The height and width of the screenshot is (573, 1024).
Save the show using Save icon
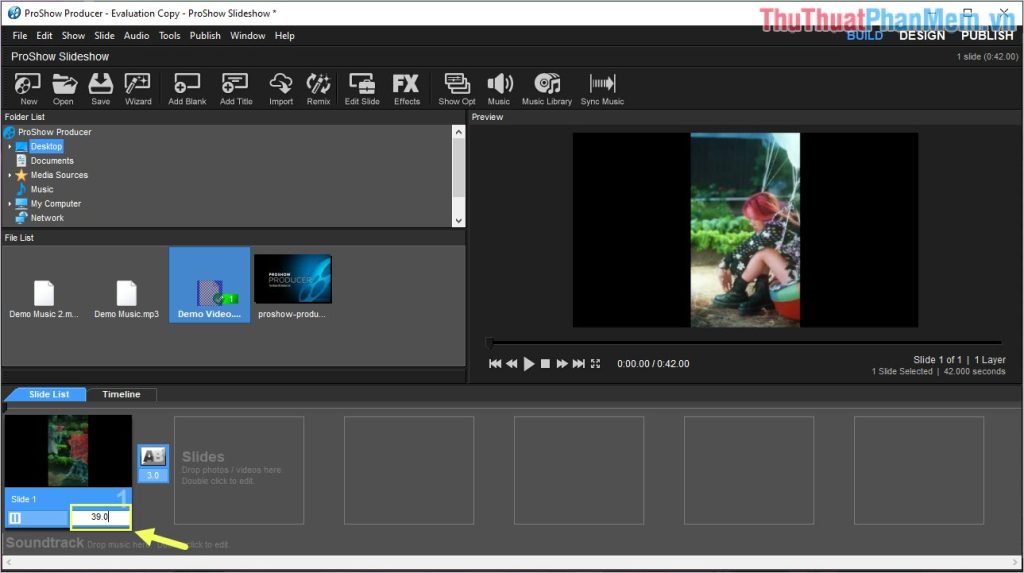point(101,88)
